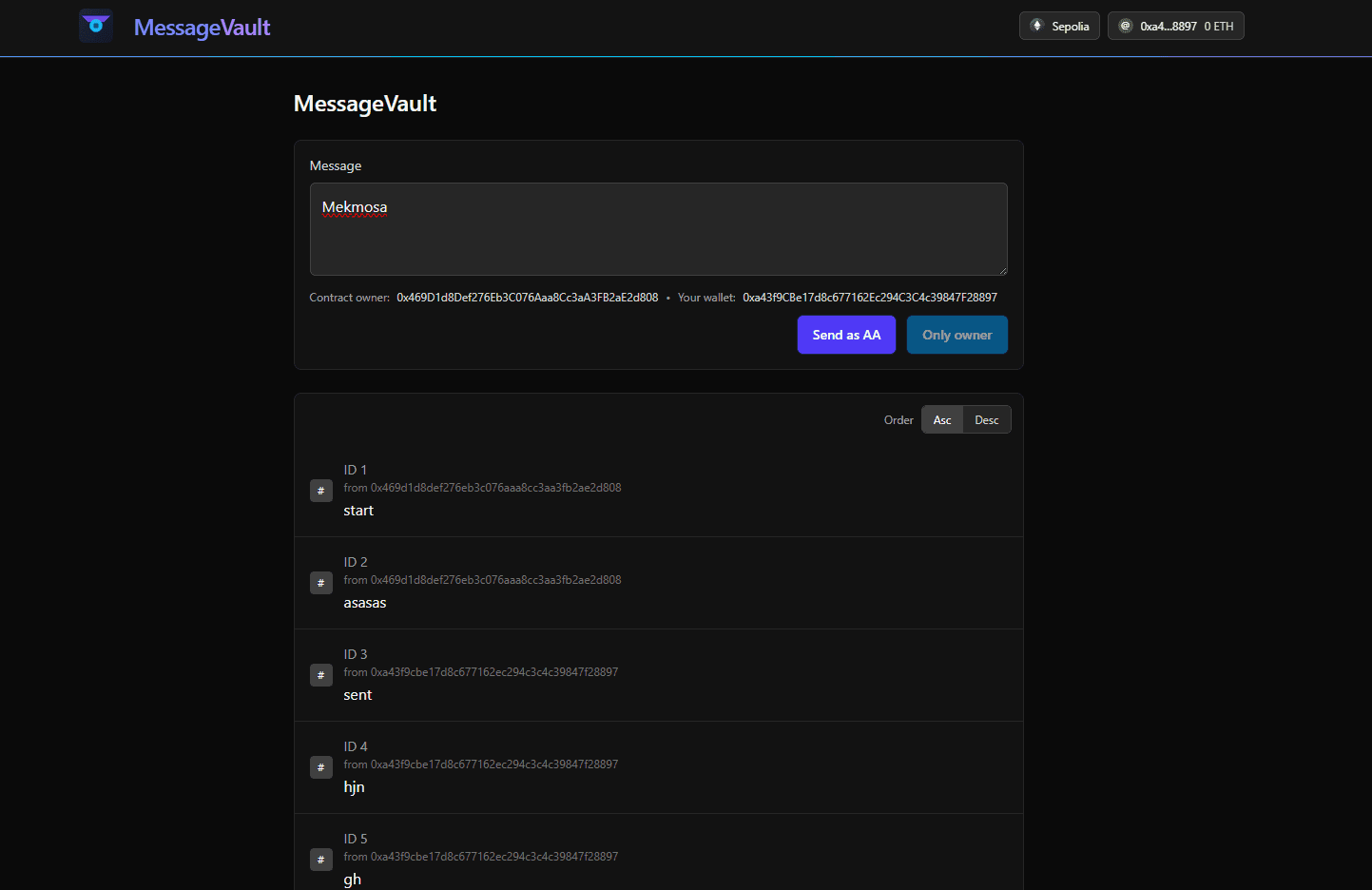Click the hash icon for ID 2
Viewport: 1372px width, 890px height.
(321, 583)
